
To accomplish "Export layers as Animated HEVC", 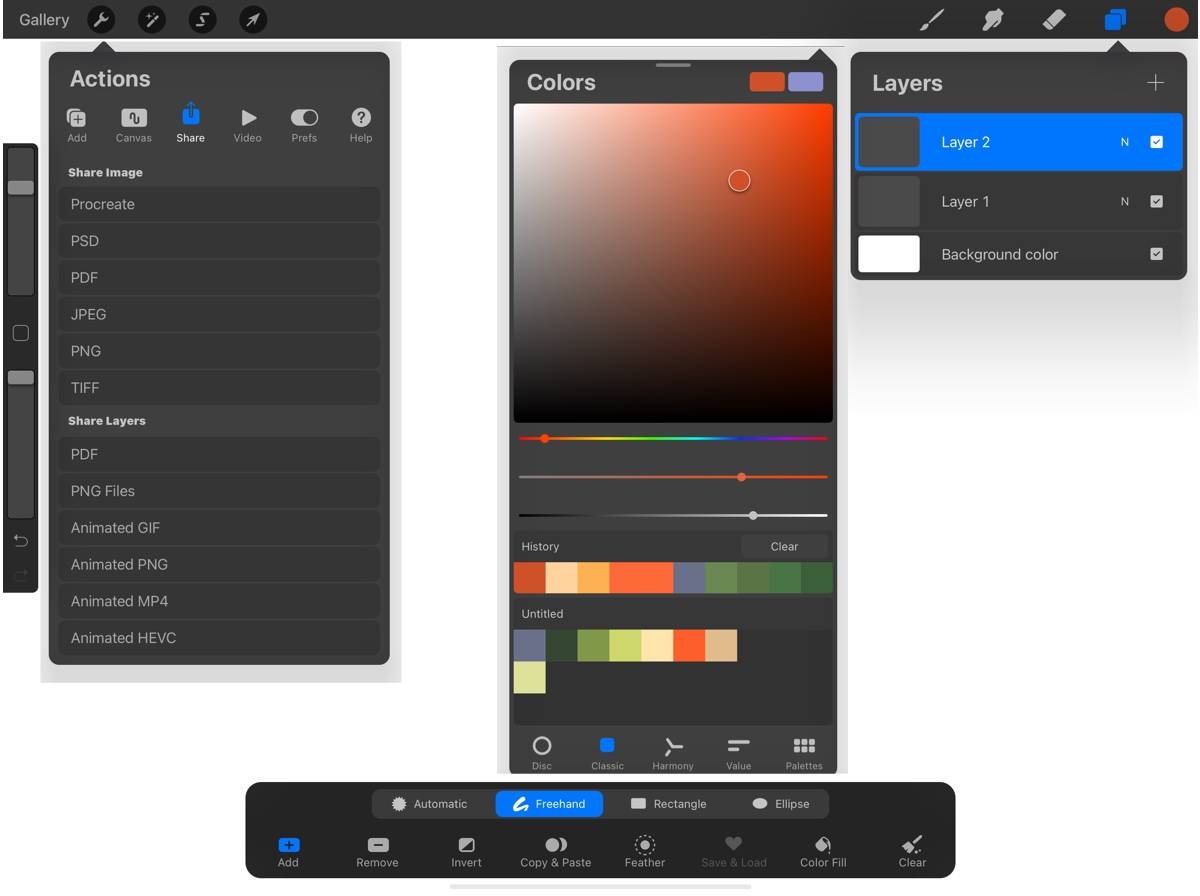I will (x=219, y=638).
